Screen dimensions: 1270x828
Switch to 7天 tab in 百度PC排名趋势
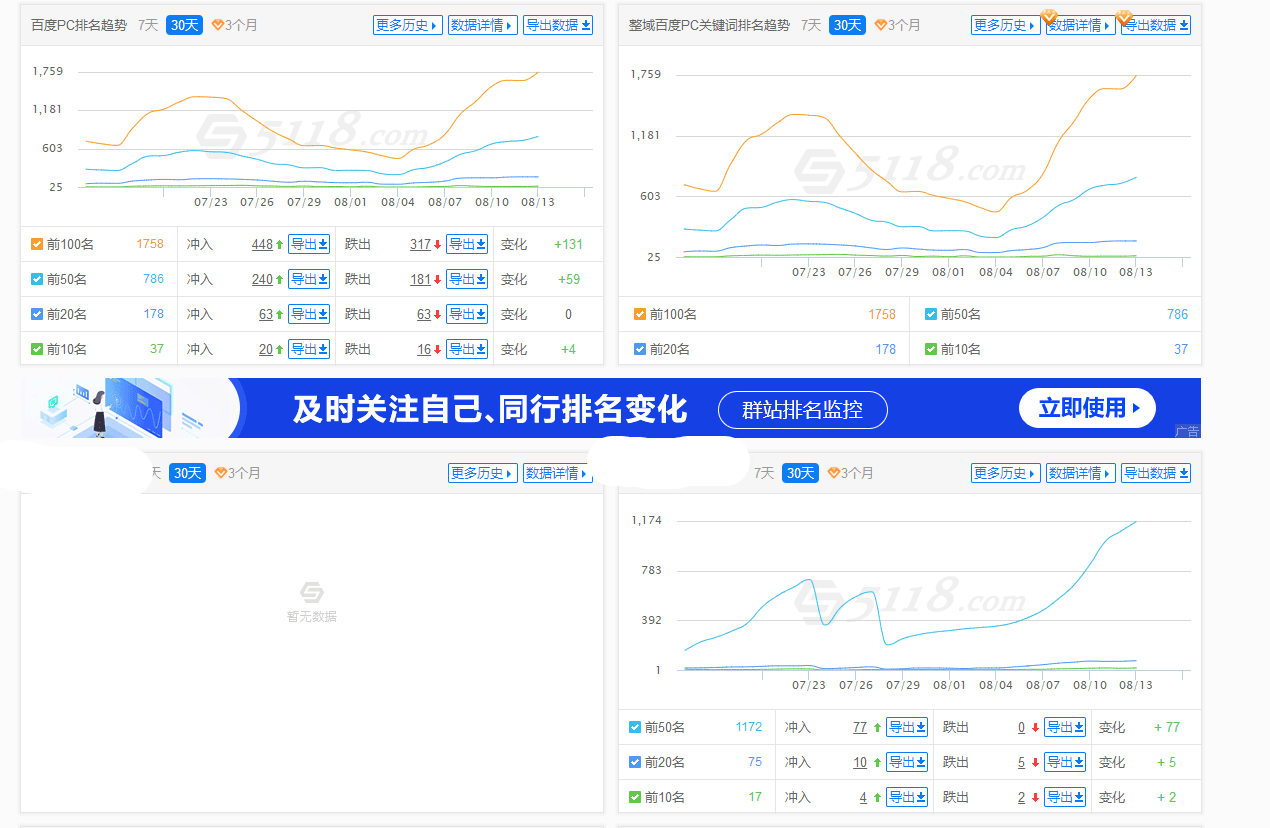click(x=148, y=25)
